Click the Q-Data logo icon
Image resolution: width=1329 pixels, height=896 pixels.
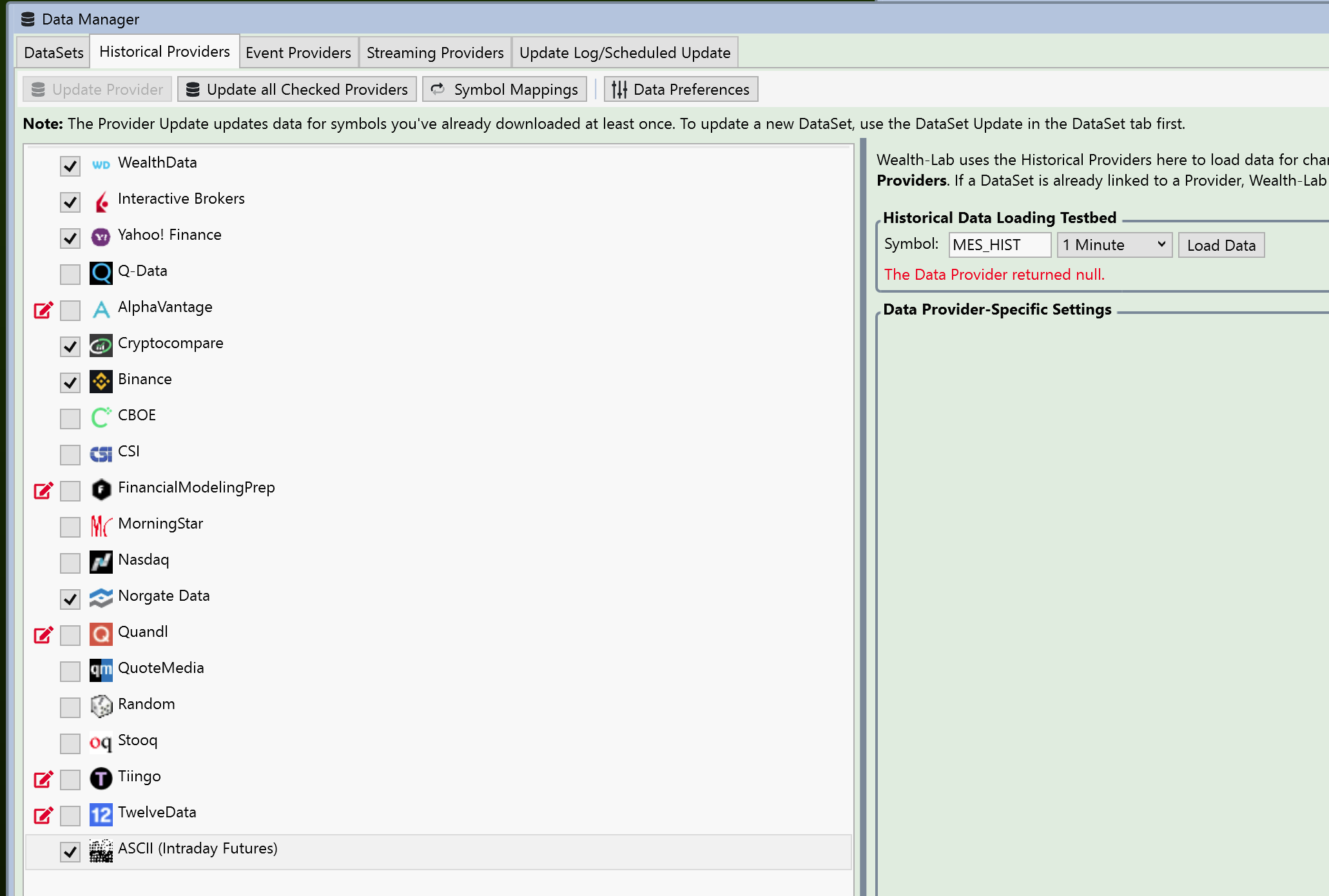[x=101, y=273]
